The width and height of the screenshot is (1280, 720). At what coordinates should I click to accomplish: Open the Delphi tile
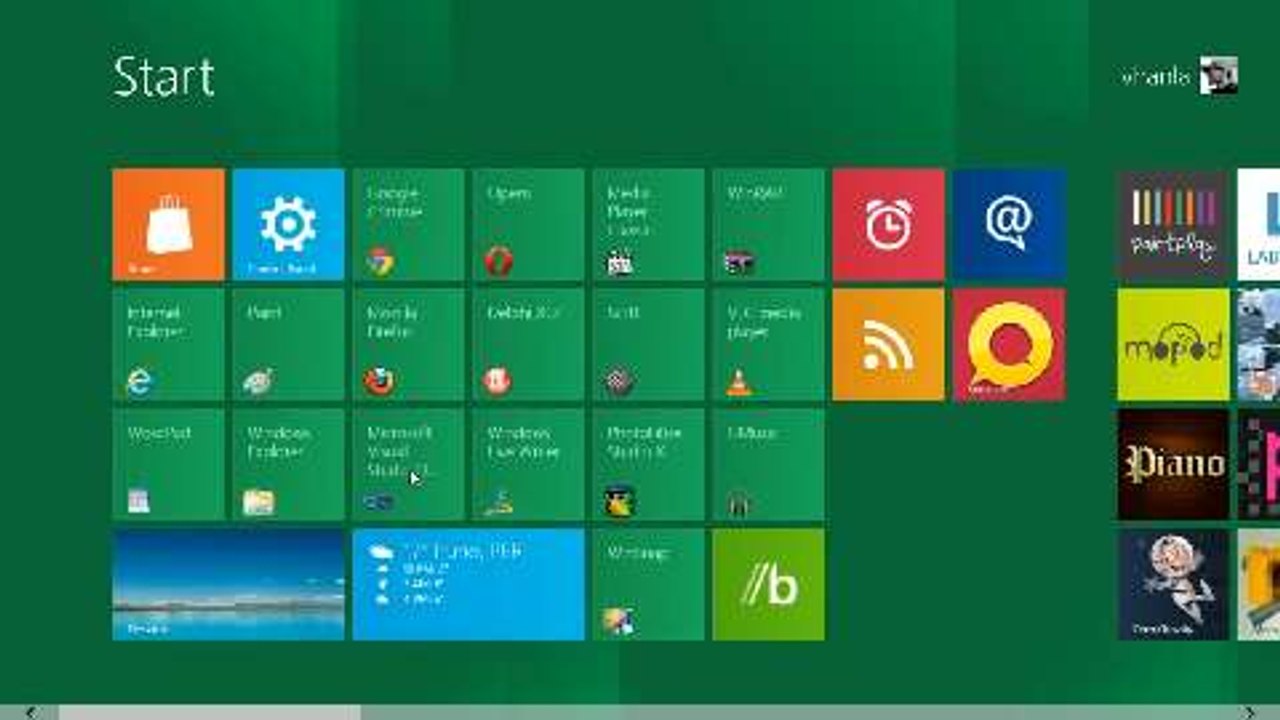pos(528,344)
